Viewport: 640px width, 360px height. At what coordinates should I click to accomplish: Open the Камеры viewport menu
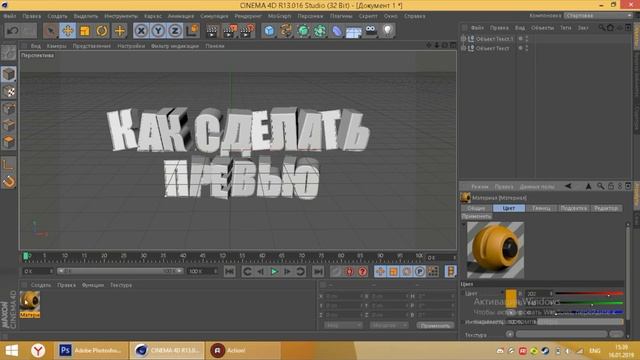pos(56,46)
